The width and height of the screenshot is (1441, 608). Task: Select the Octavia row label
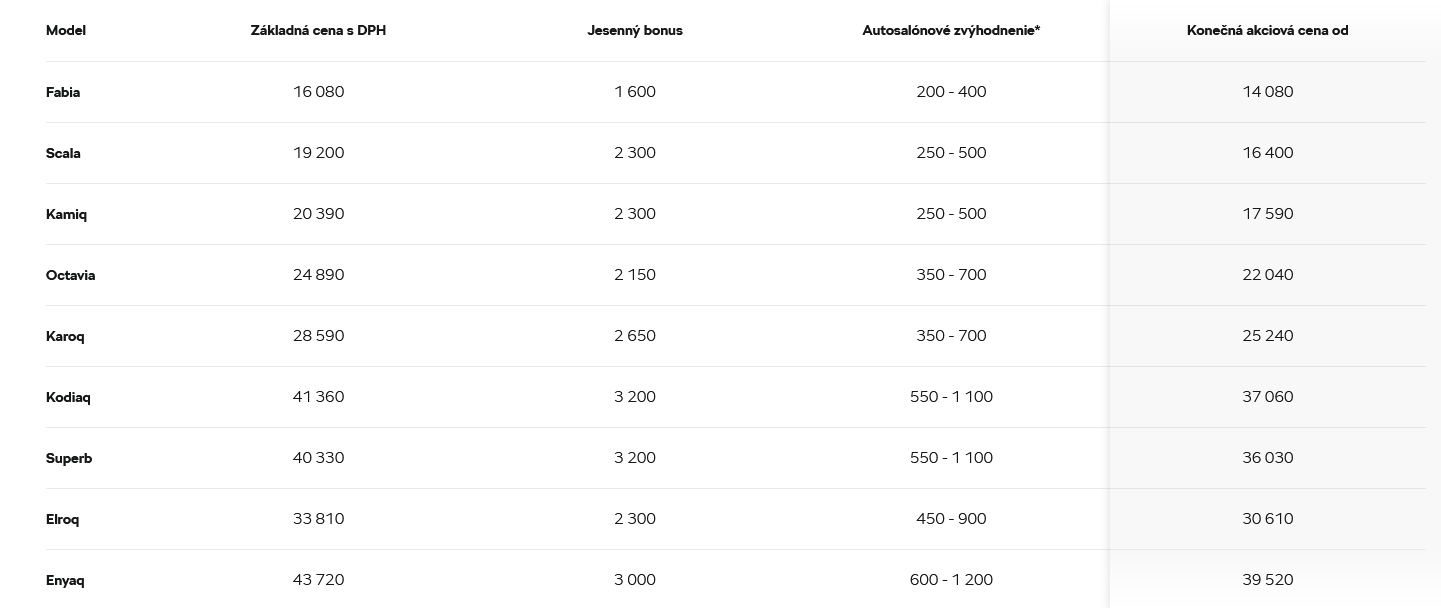70,275
